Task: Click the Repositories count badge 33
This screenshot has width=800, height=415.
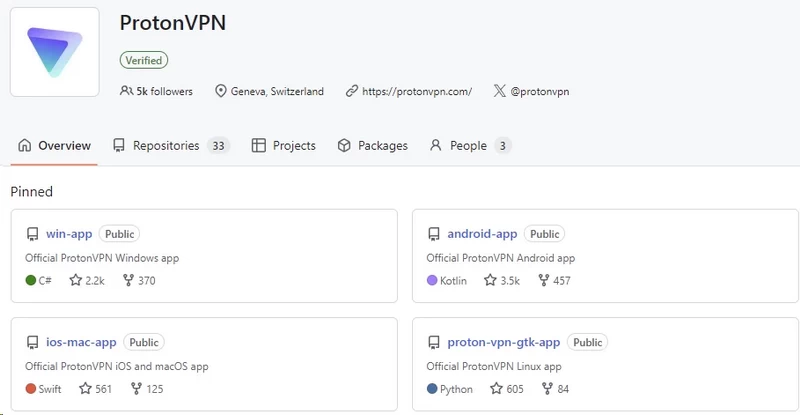Action: (x=218, y=146)
